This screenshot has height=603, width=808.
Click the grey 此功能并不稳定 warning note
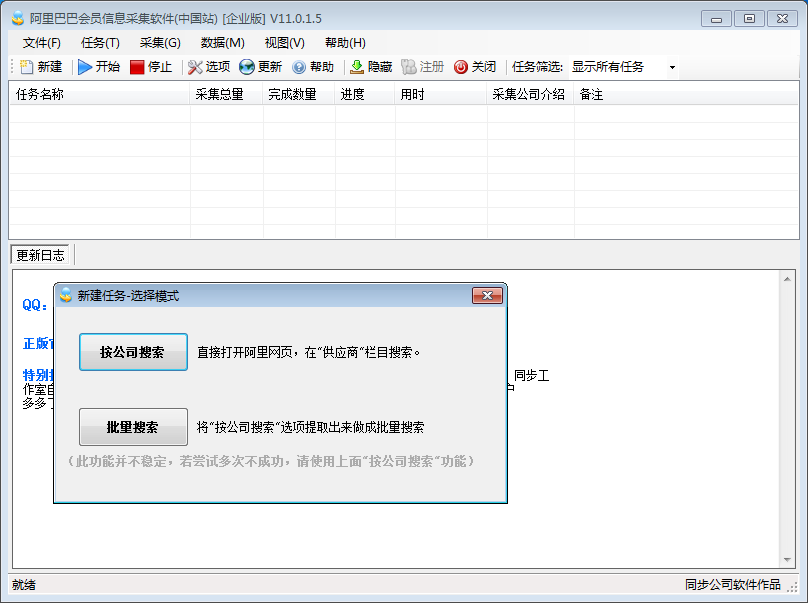[x=271, y=461]
